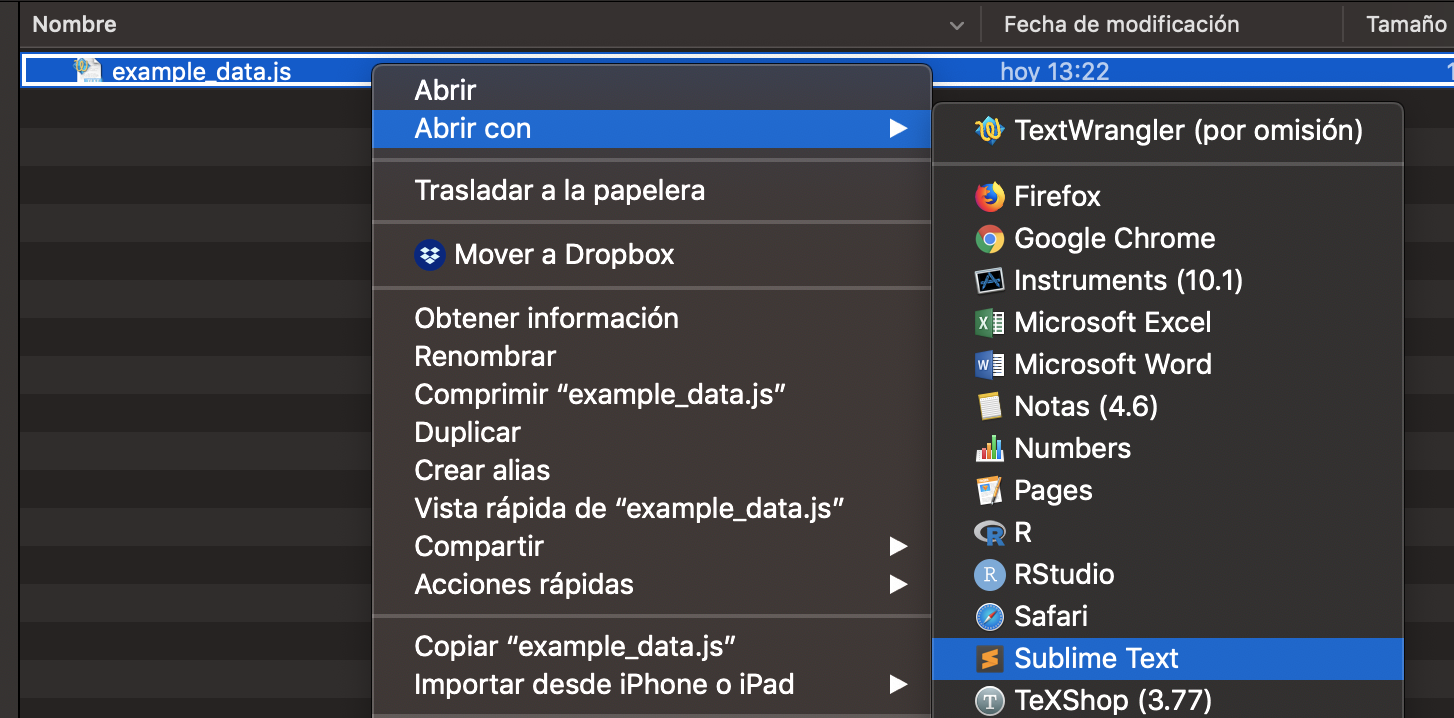The height and width of the screenshot is (718, 1454).
Task: Click the Microsoft Excel icon
Action: [x=989, y=323]
